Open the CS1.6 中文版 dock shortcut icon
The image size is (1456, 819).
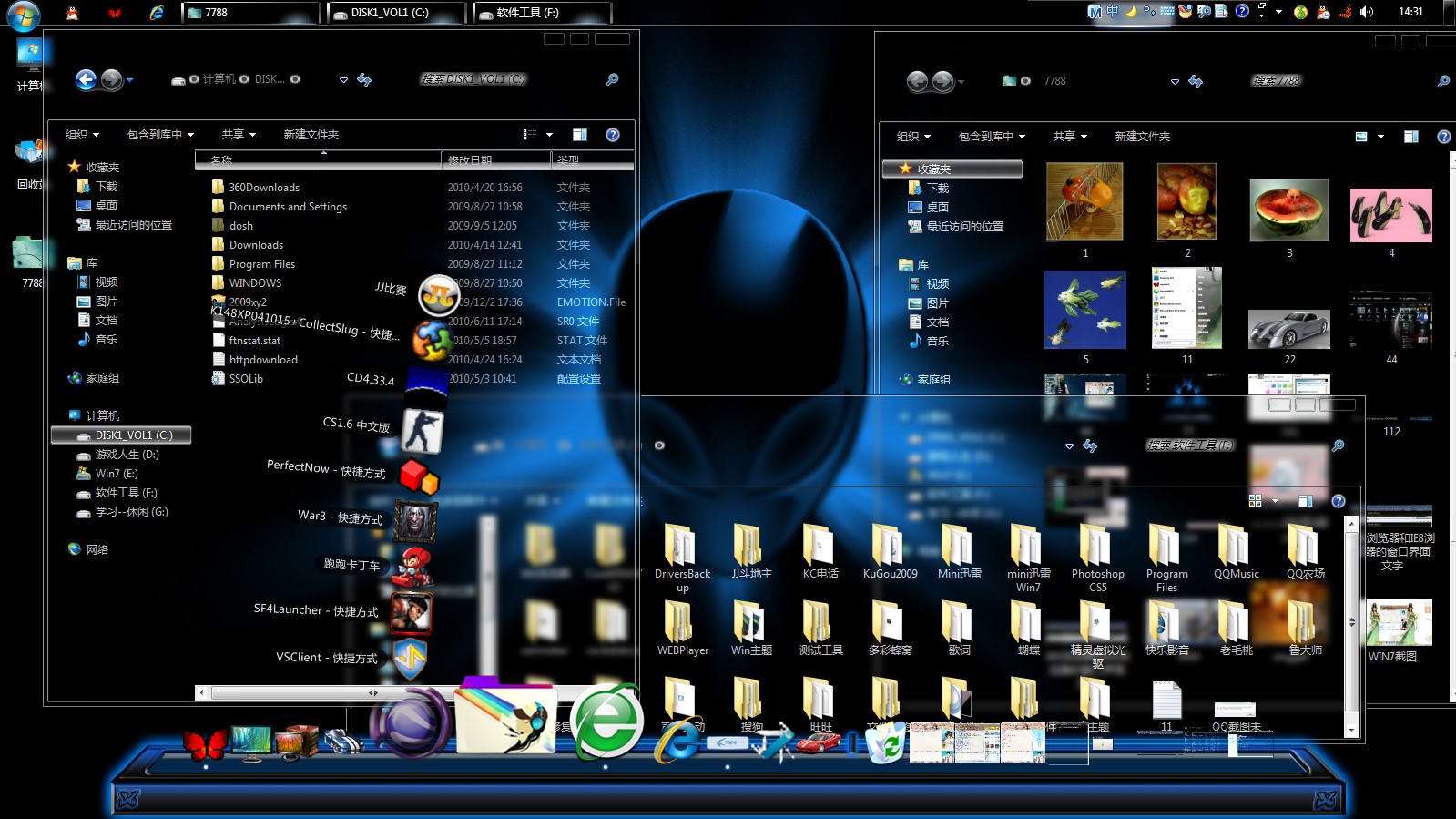(423, 430)
